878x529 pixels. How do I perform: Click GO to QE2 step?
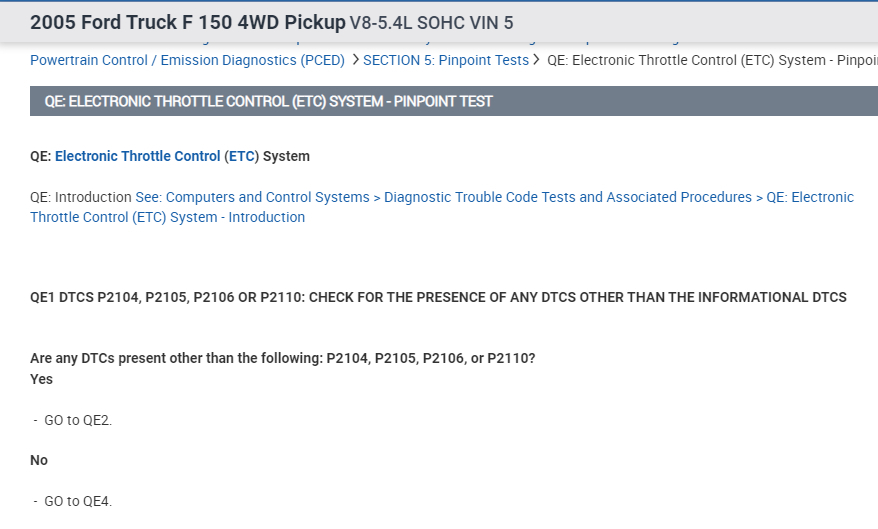(78, 420)
